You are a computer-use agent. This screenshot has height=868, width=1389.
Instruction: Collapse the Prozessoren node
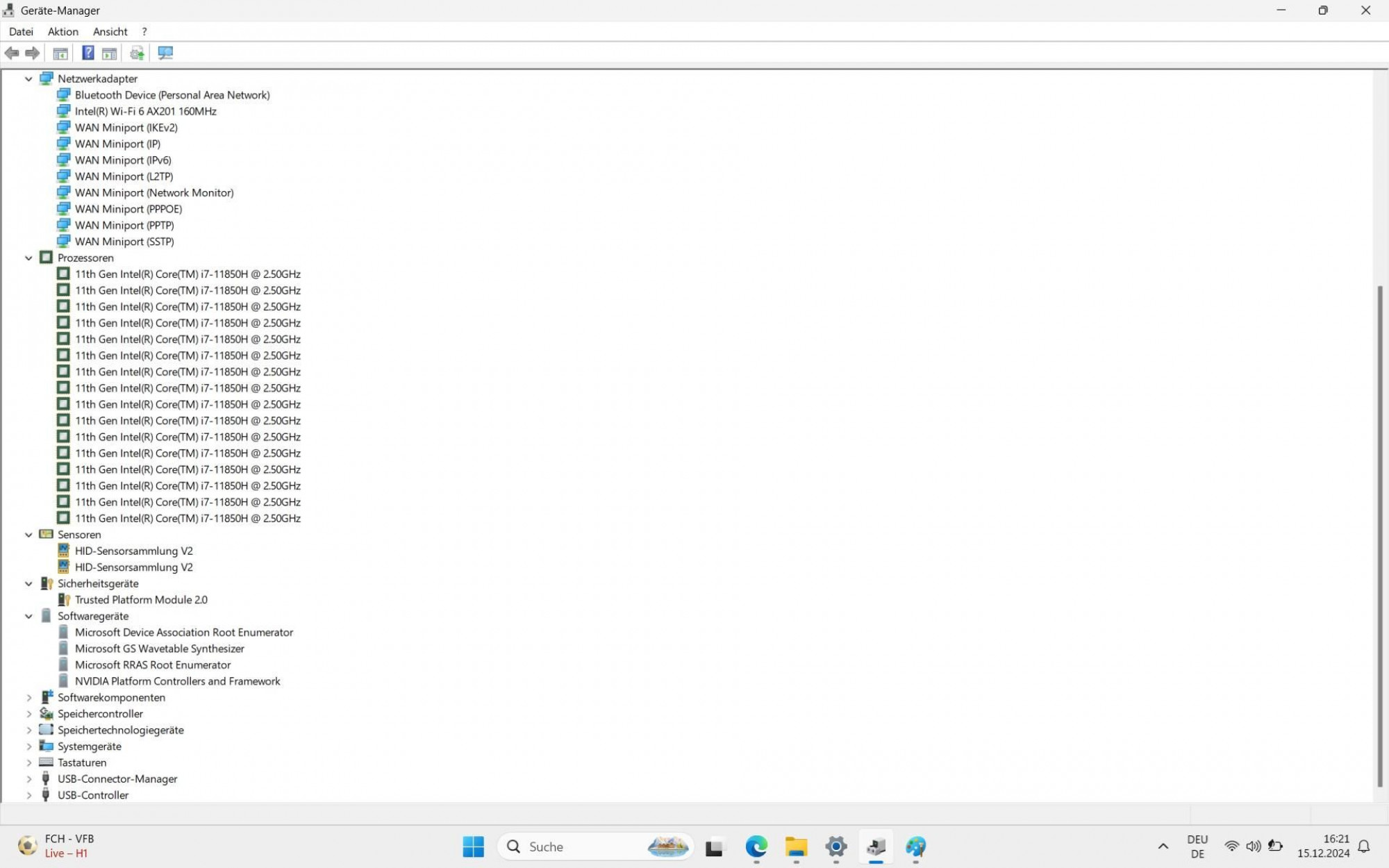tap(28, 258)
